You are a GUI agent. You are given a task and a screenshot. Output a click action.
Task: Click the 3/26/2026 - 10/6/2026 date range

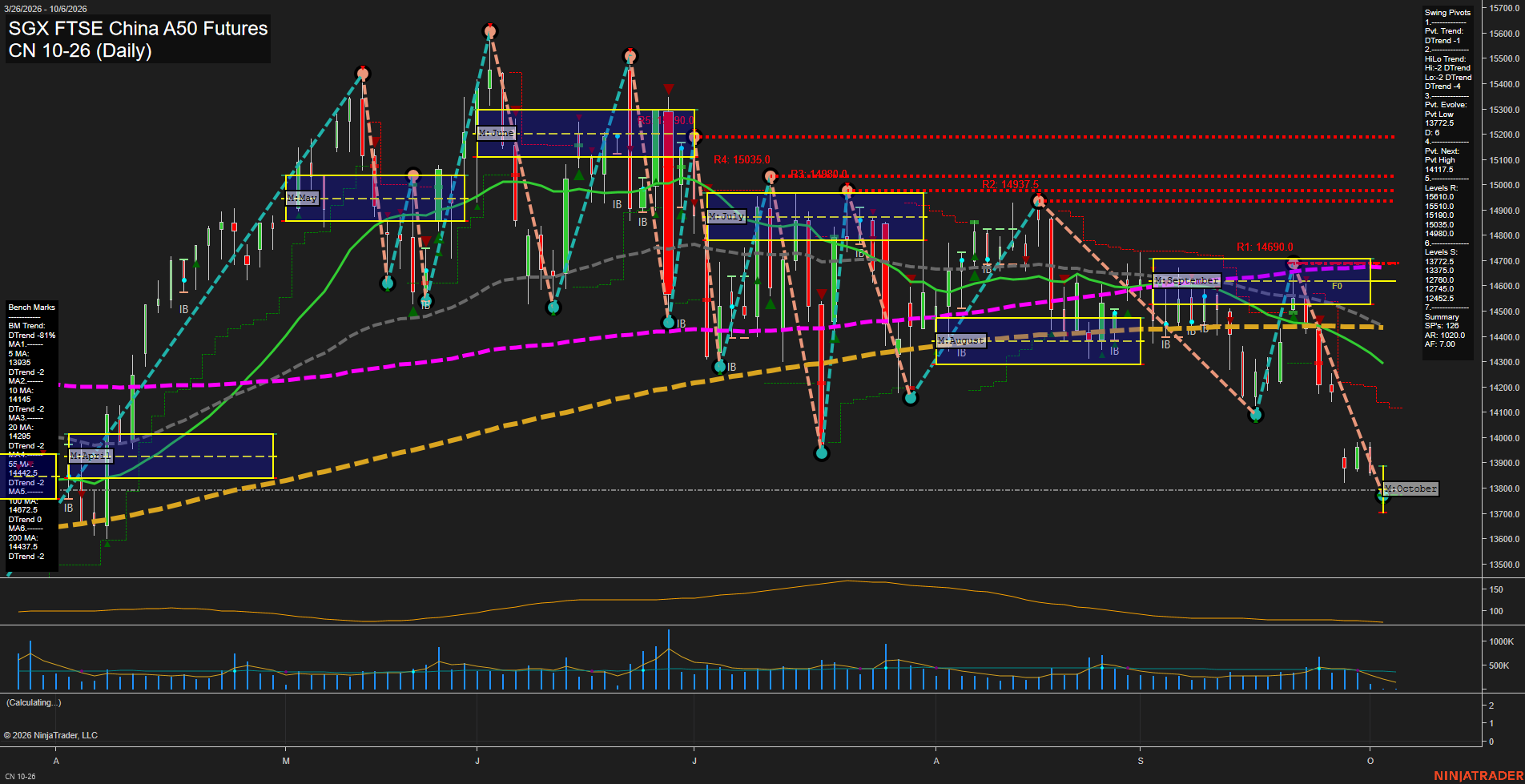coord(45,9)
